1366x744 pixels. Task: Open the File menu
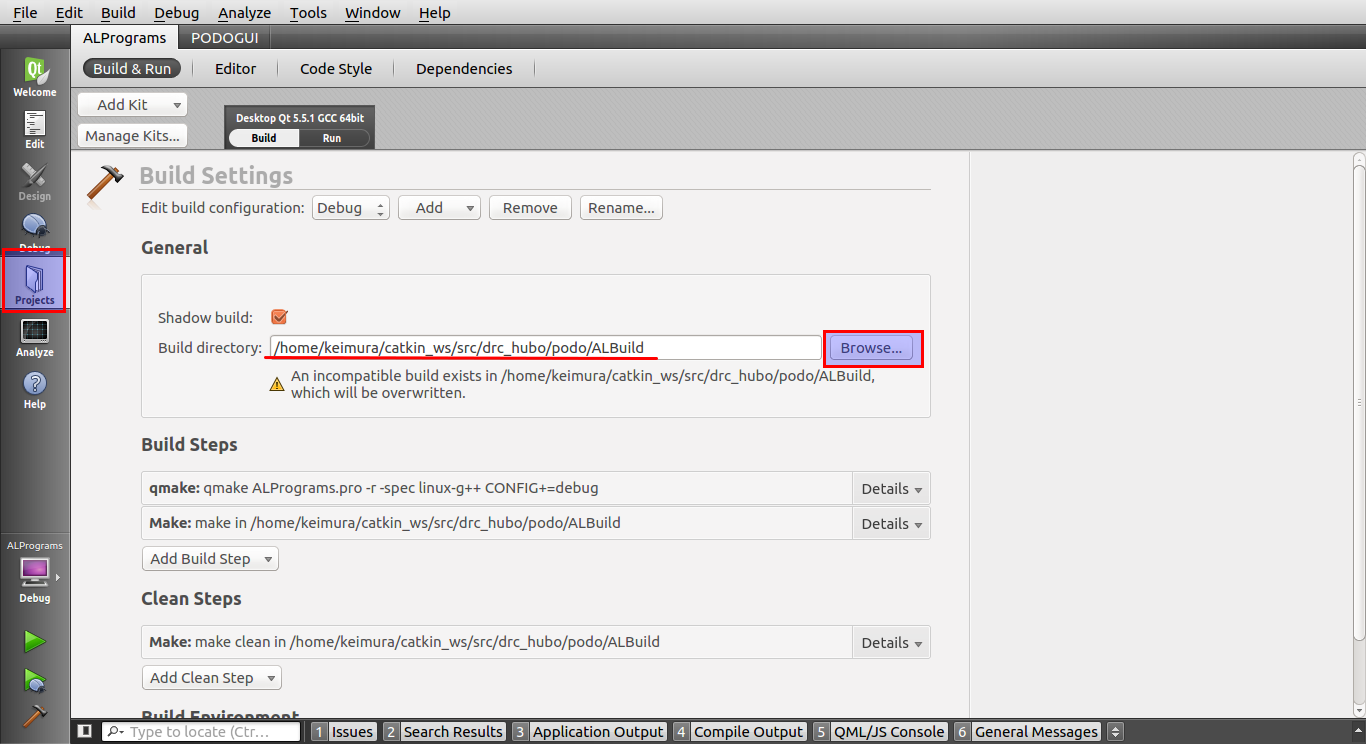click(x=25, y=13)
